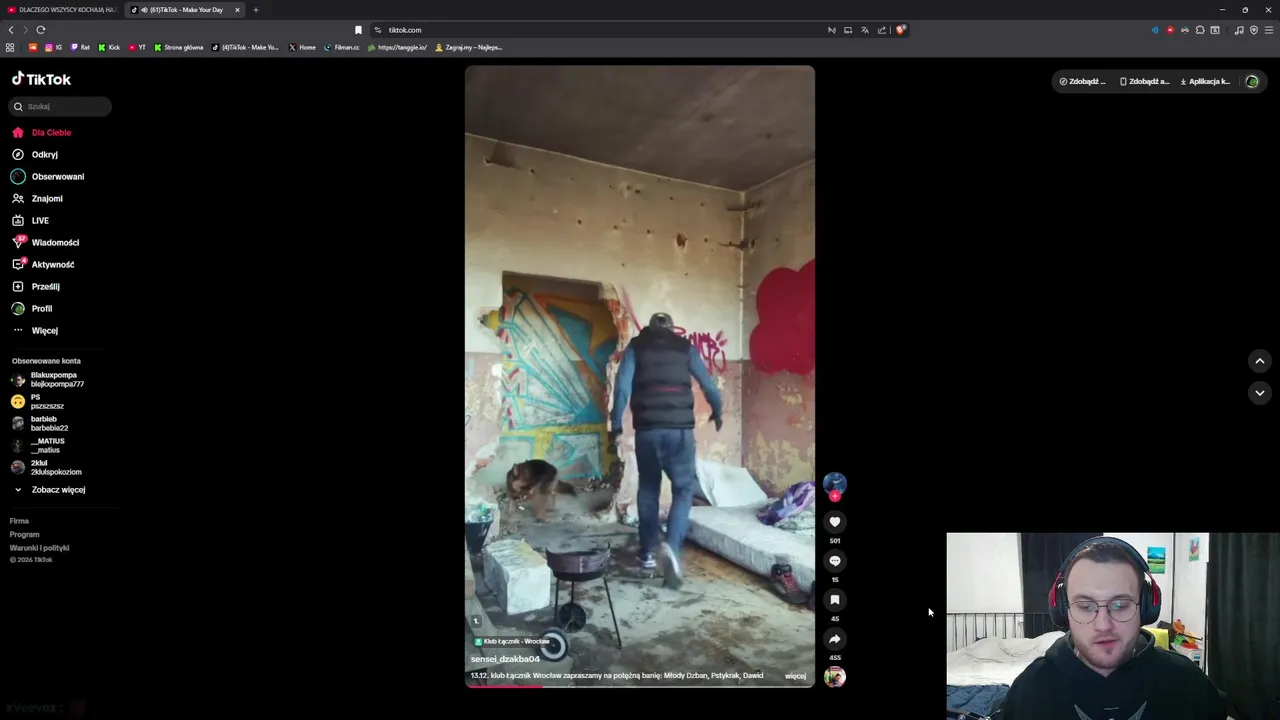Open the Dla Ciebie feed

point(41,132)
